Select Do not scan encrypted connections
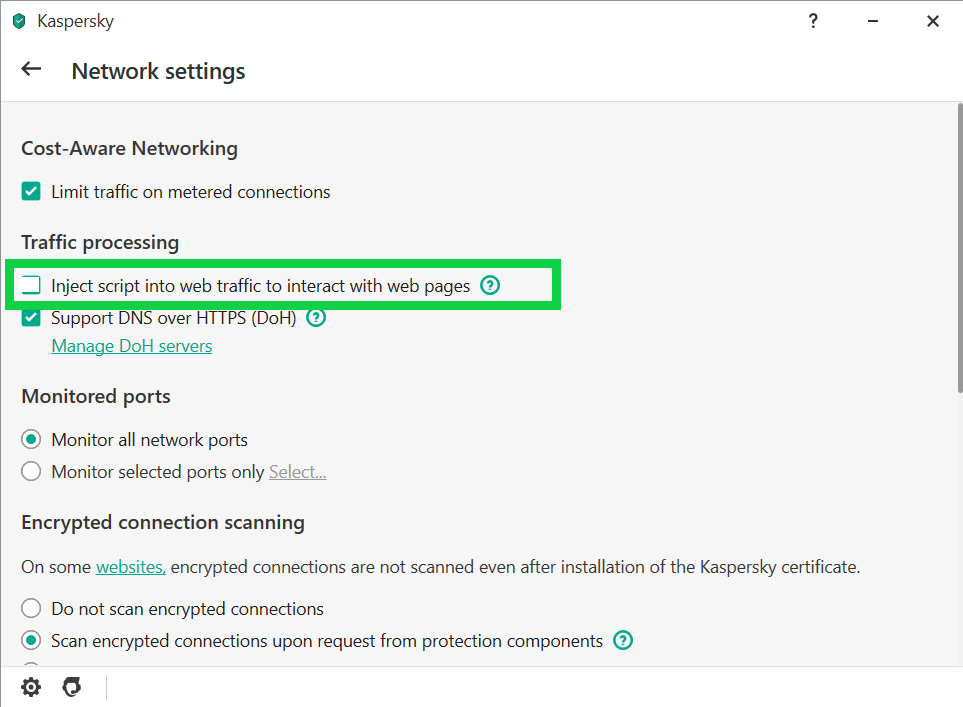This screenshot has height=707, width=963. [32, 608]
